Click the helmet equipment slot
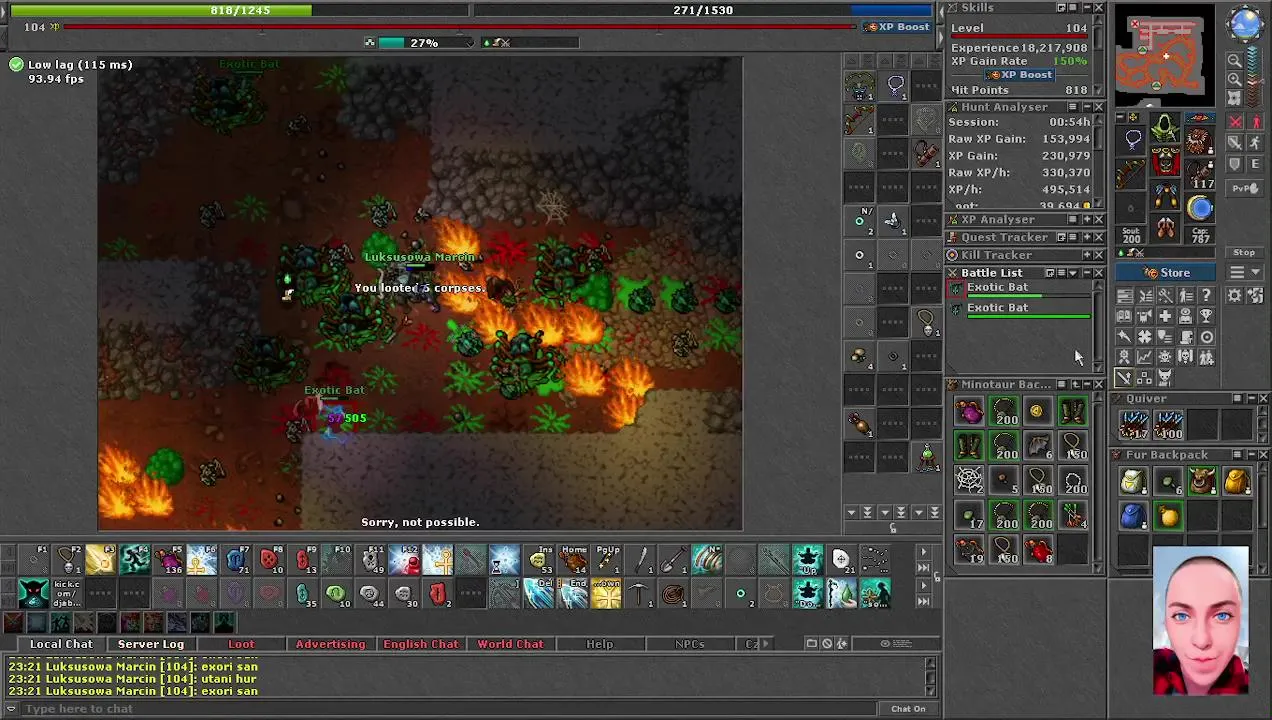 [1166, 127]
